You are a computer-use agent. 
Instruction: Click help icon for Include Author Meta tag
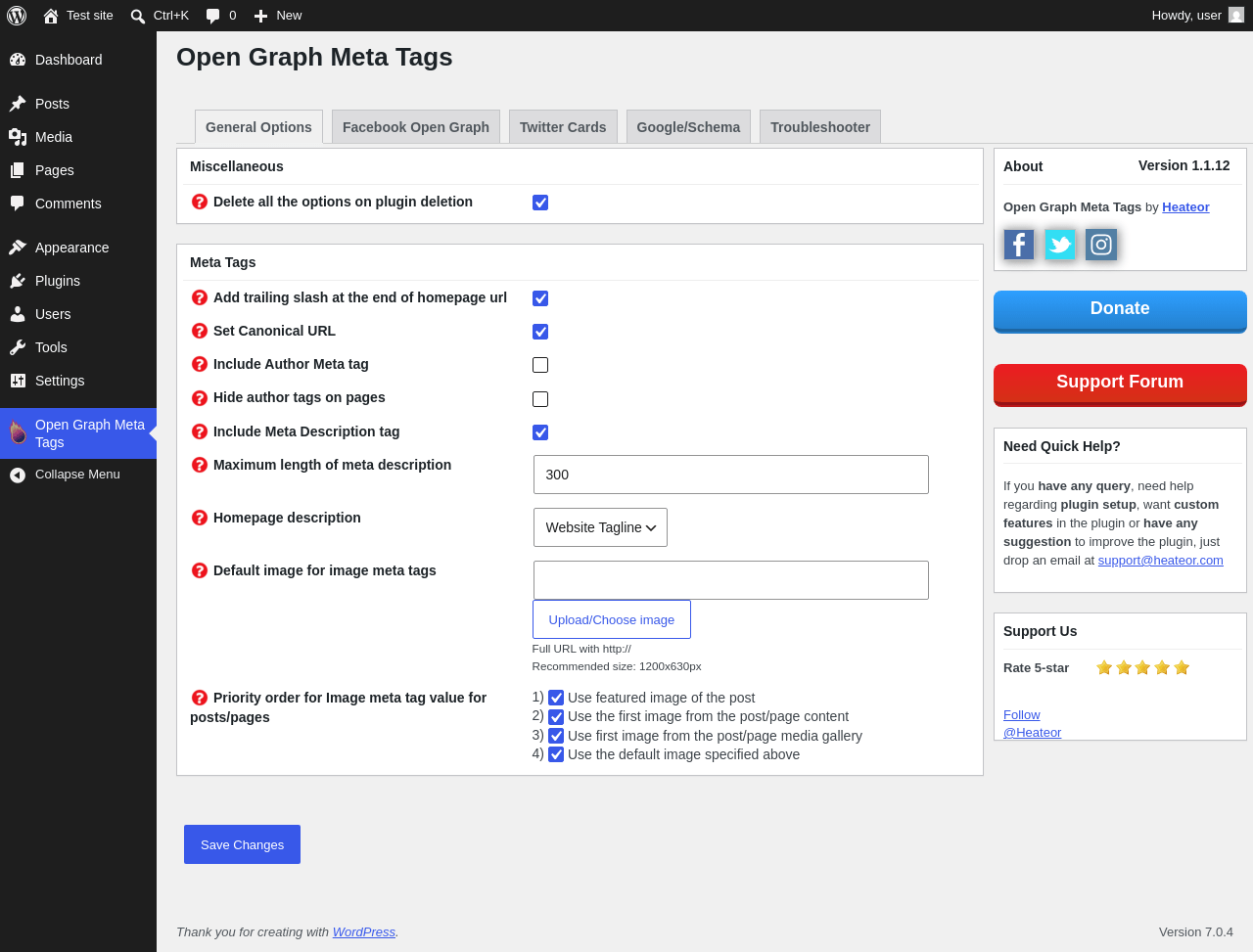point(200,364)
